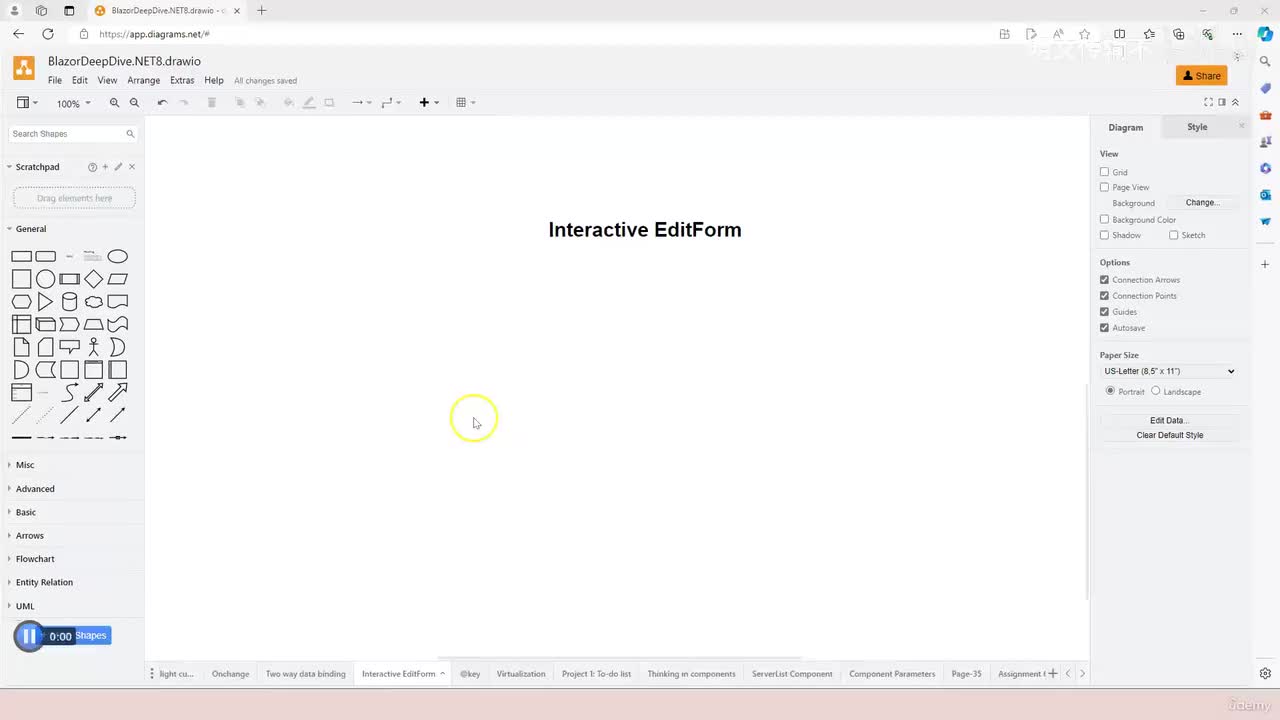Select the ellipse shape in General palette

tap(117, 256)
